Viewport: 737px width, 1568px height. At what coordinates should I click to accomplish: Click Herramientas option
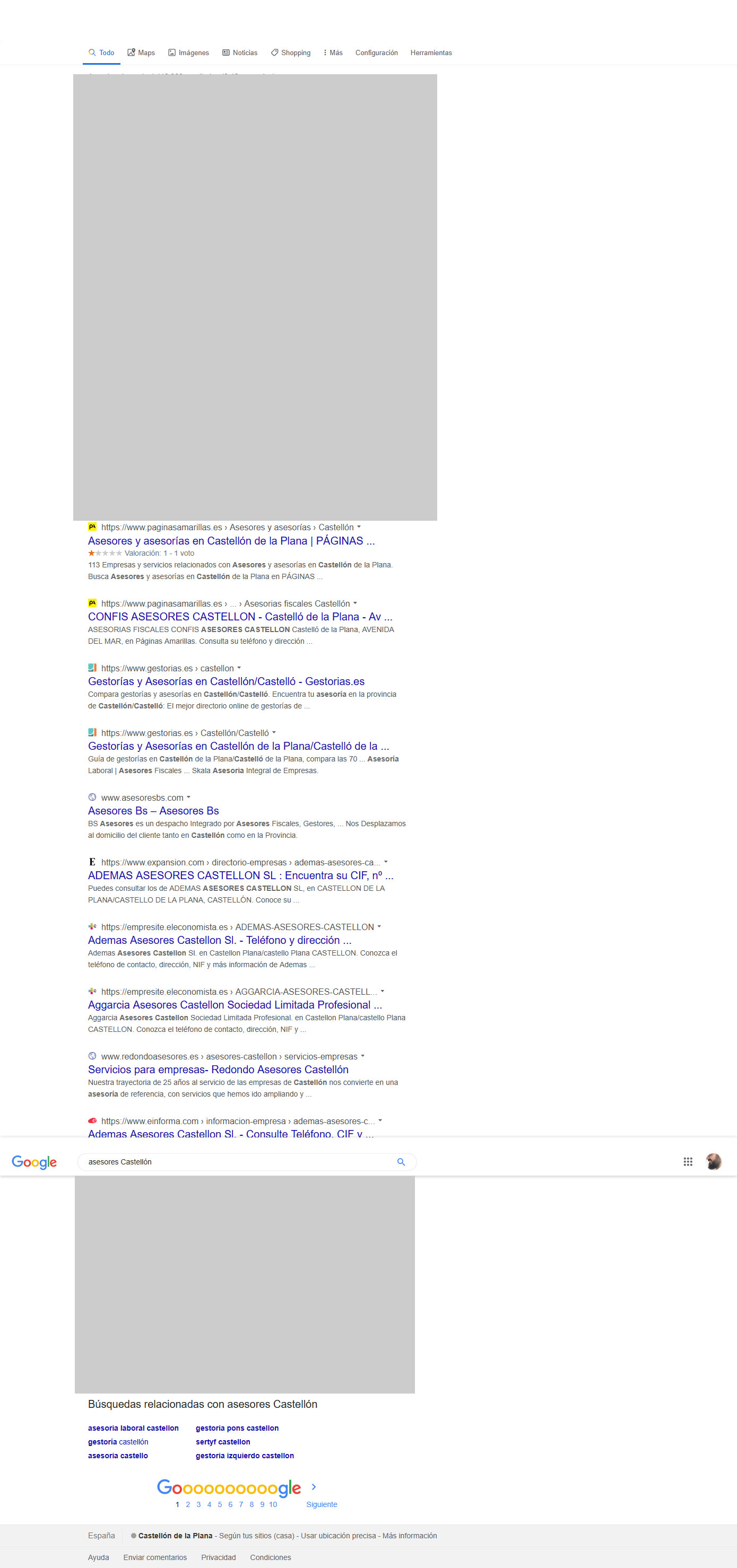[431, 53]
